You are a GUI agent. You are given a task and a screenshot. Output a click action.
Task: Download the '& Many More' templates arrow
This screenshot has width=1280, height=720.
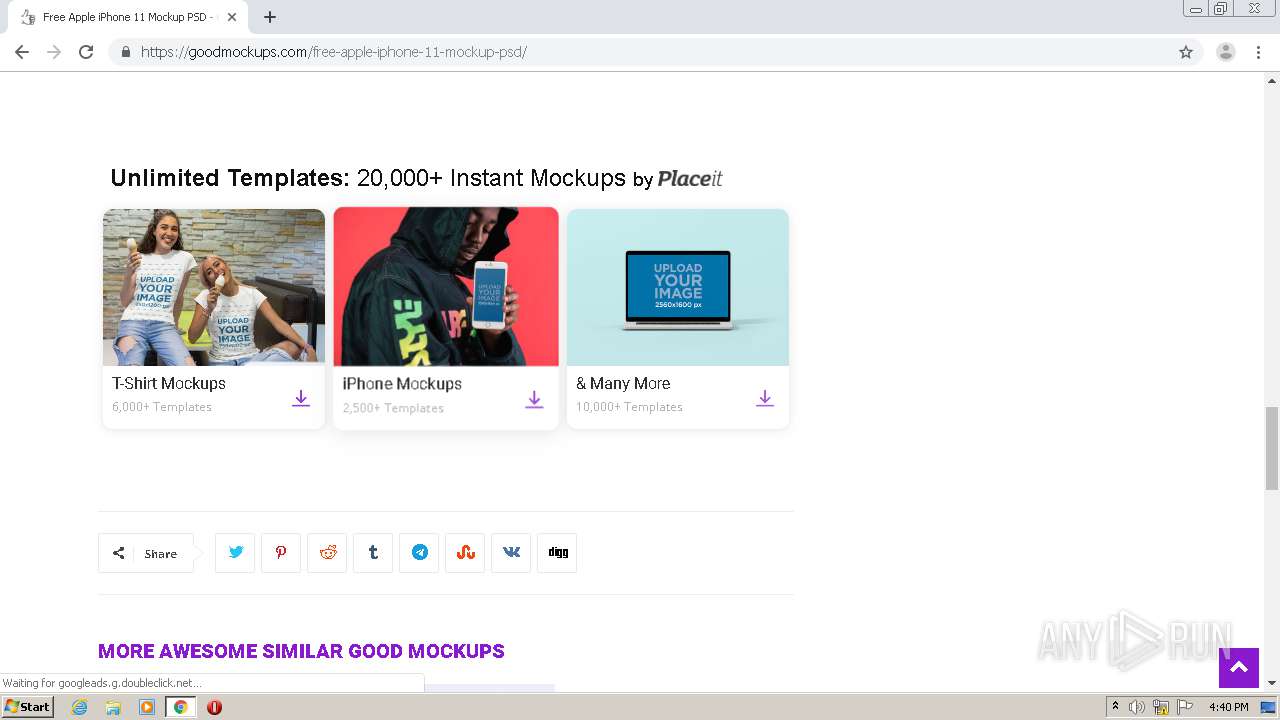[x=765, y=398]
